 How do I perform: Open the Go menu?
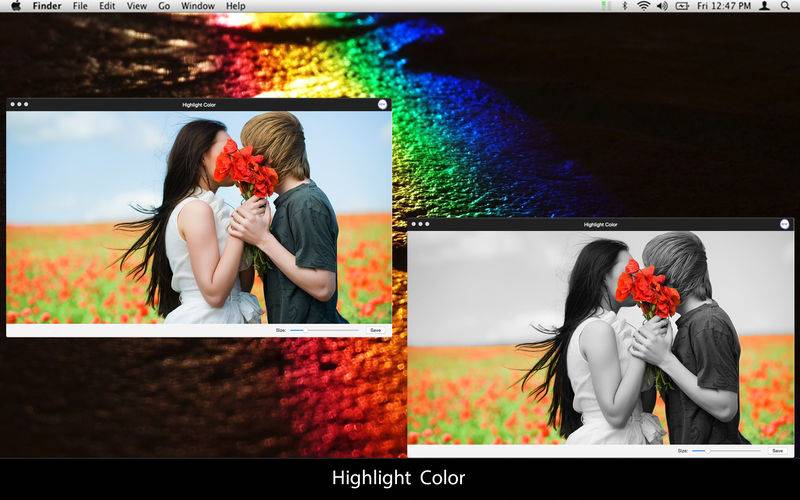tap(164, 6)
